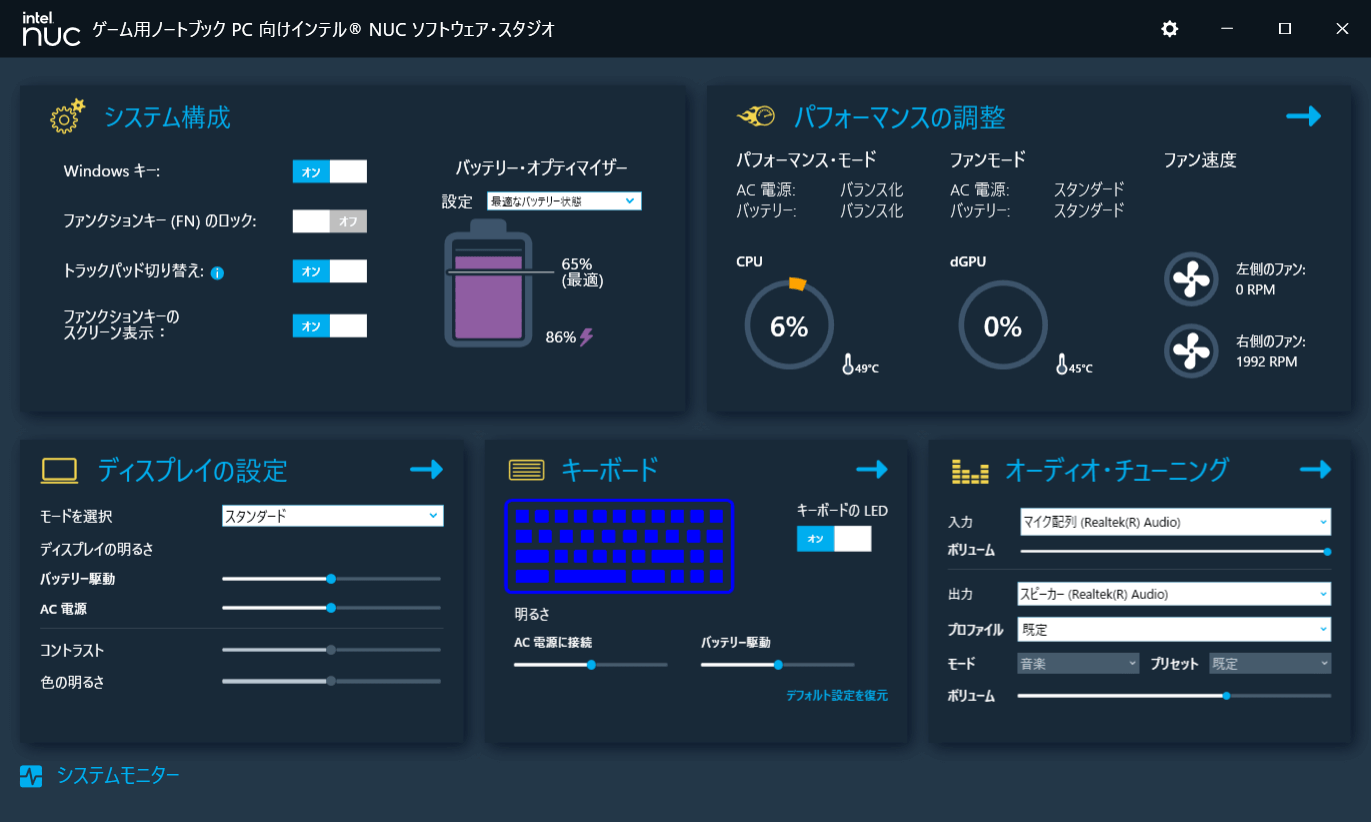The height and width of the screenshot is (822, 1371).
Task: Click the left fan icon
Action: pos(1191,279)
